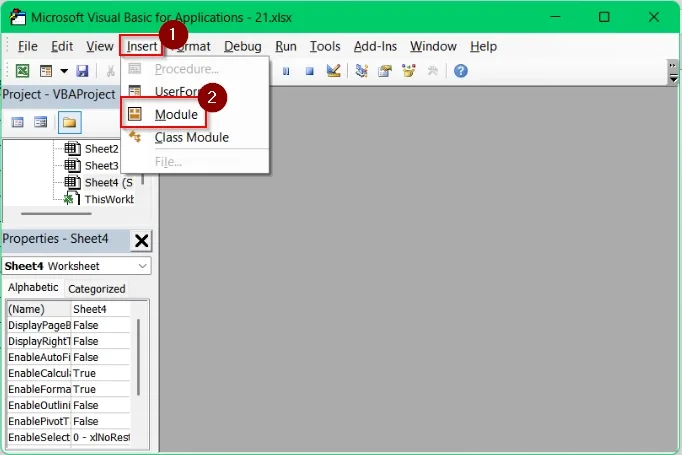Open the insert object dropdown arrow
The width and height of the screenshot is (682, 455).
[64, 71]
